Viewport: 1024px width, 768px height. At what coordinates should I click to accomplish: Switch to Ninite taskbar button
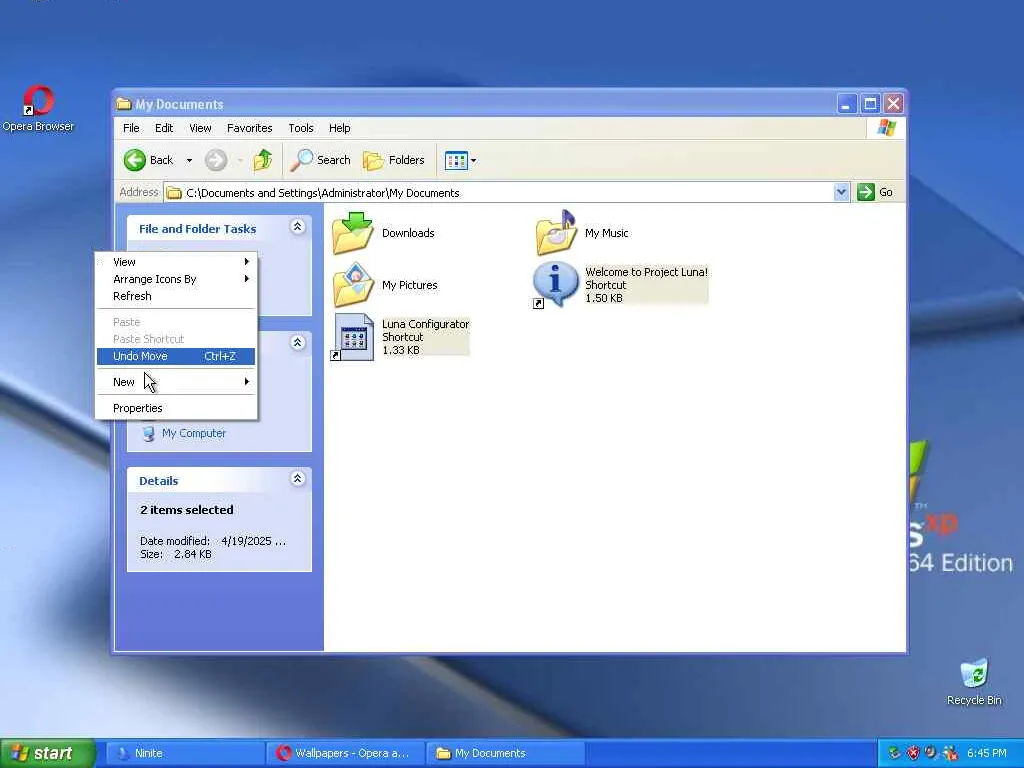coord(184,753)
